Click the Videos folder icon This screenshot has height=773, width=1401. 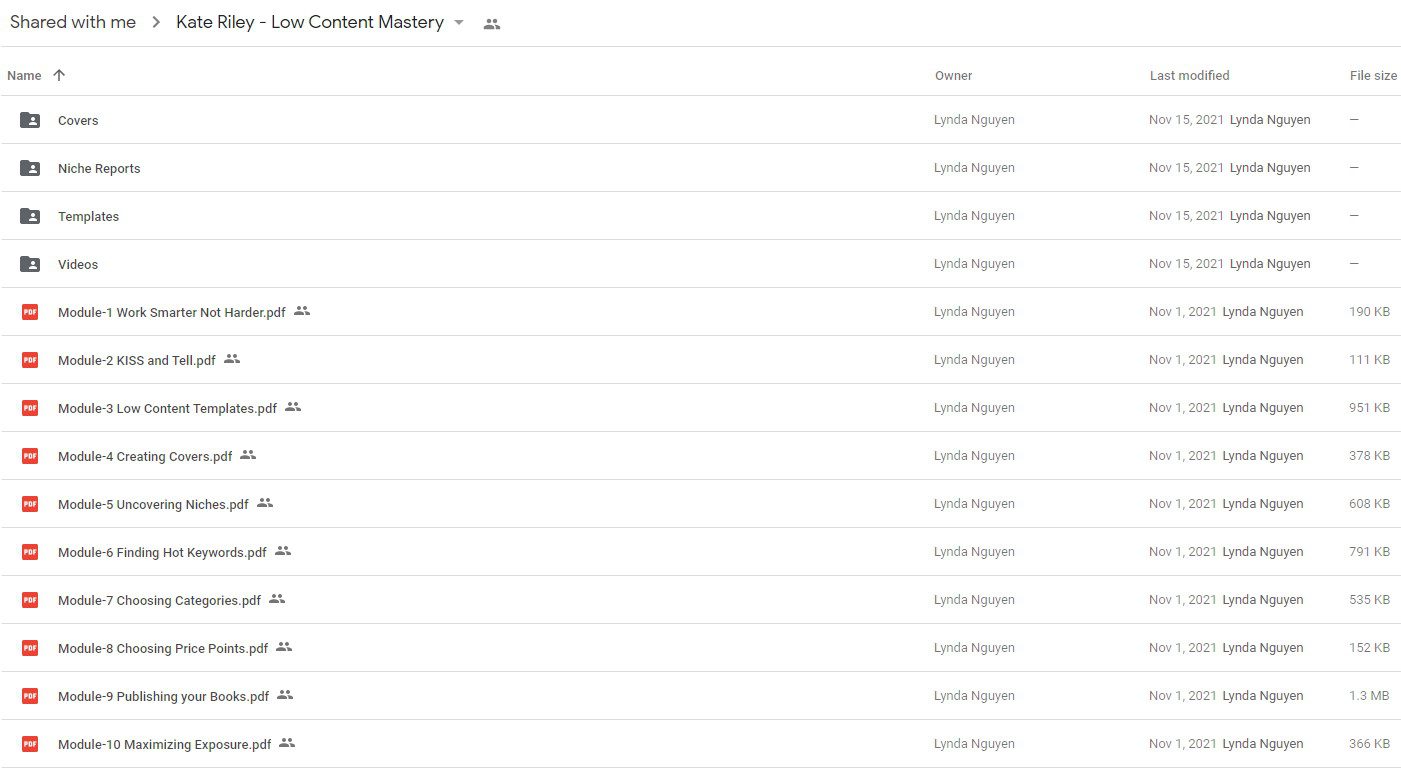tap(30, 264)
